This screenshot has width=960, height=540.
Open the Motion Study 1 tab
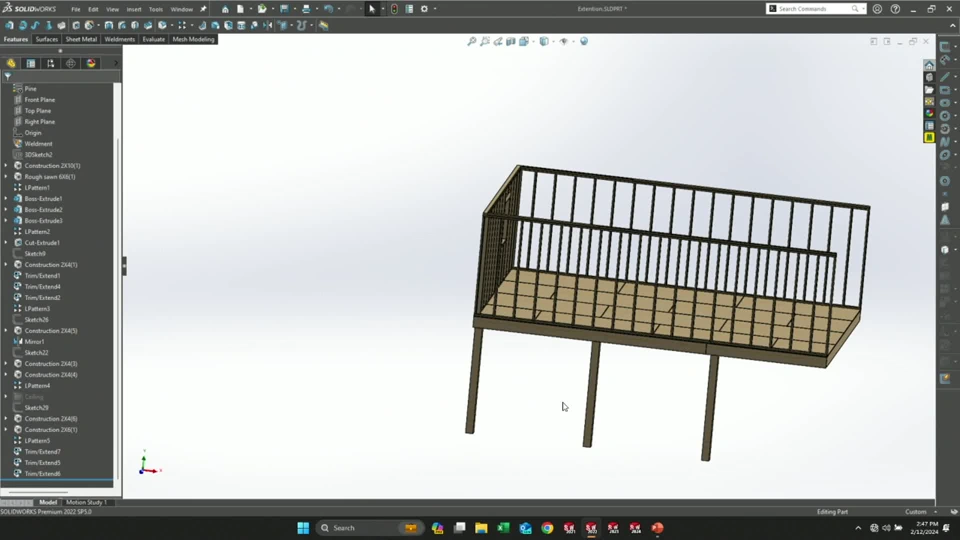click(x=86, y=503)
